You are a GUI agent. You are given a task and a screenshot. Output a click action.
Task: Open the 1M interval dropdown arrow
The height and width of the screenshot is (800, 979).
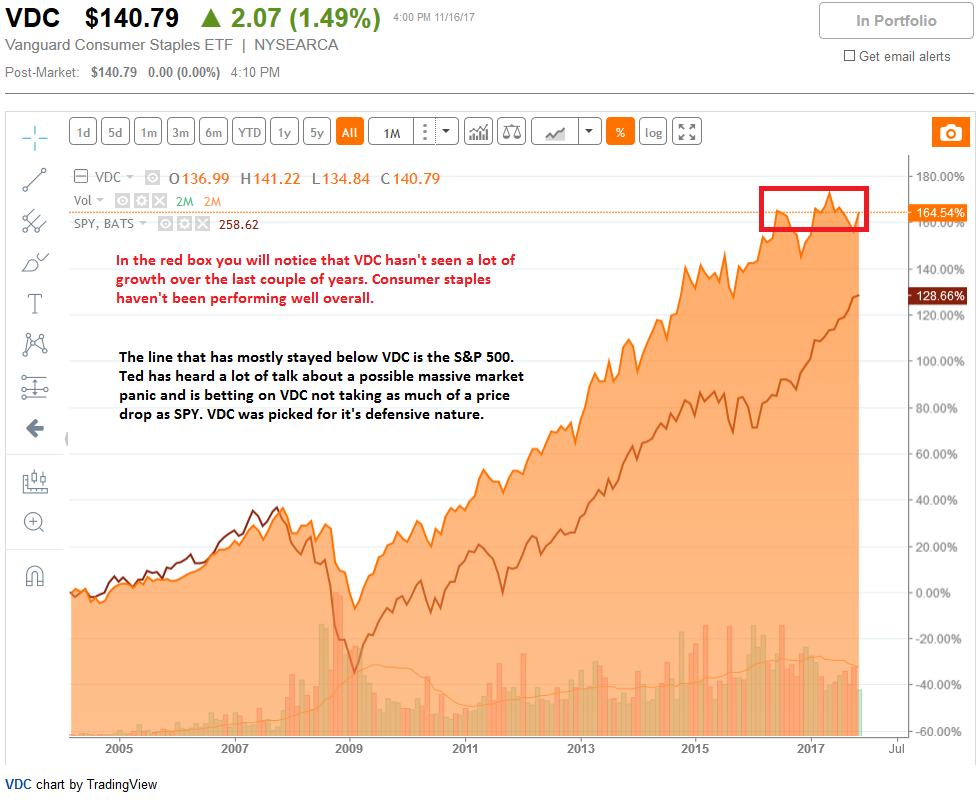click(446, 132)
